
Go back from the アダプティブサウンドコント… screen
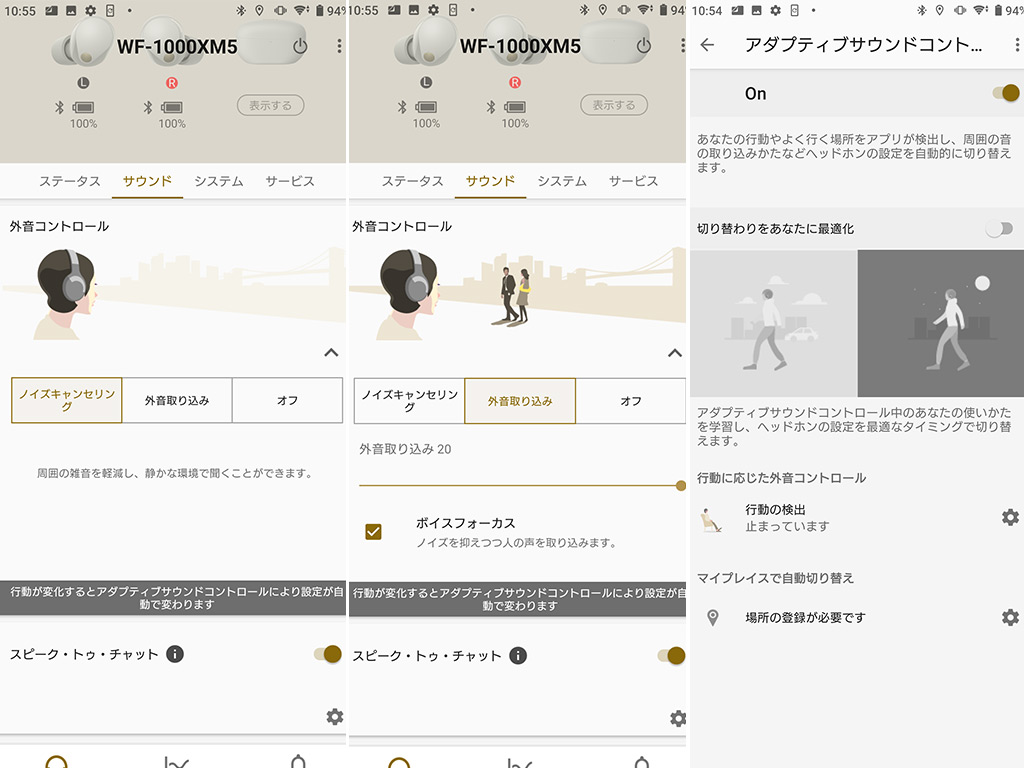coord(707,44)
